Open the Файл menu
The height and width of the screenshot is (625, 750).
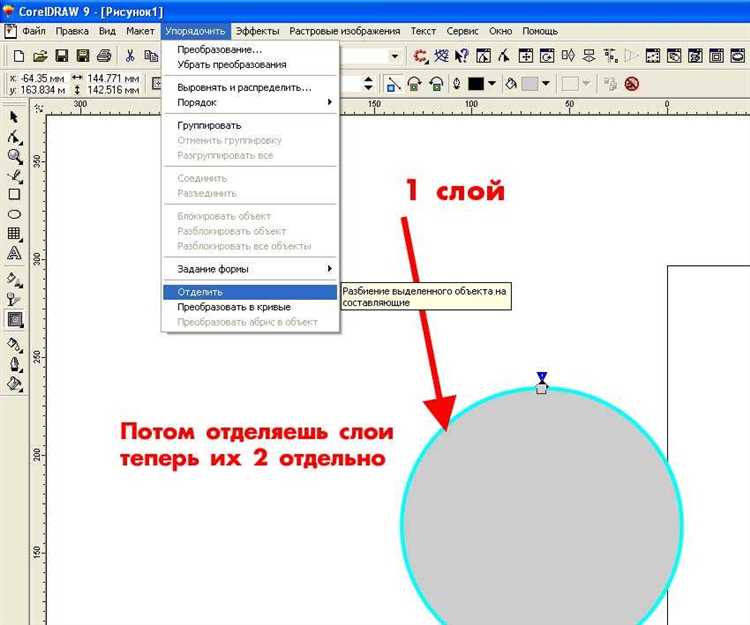(x=34, y=31)
